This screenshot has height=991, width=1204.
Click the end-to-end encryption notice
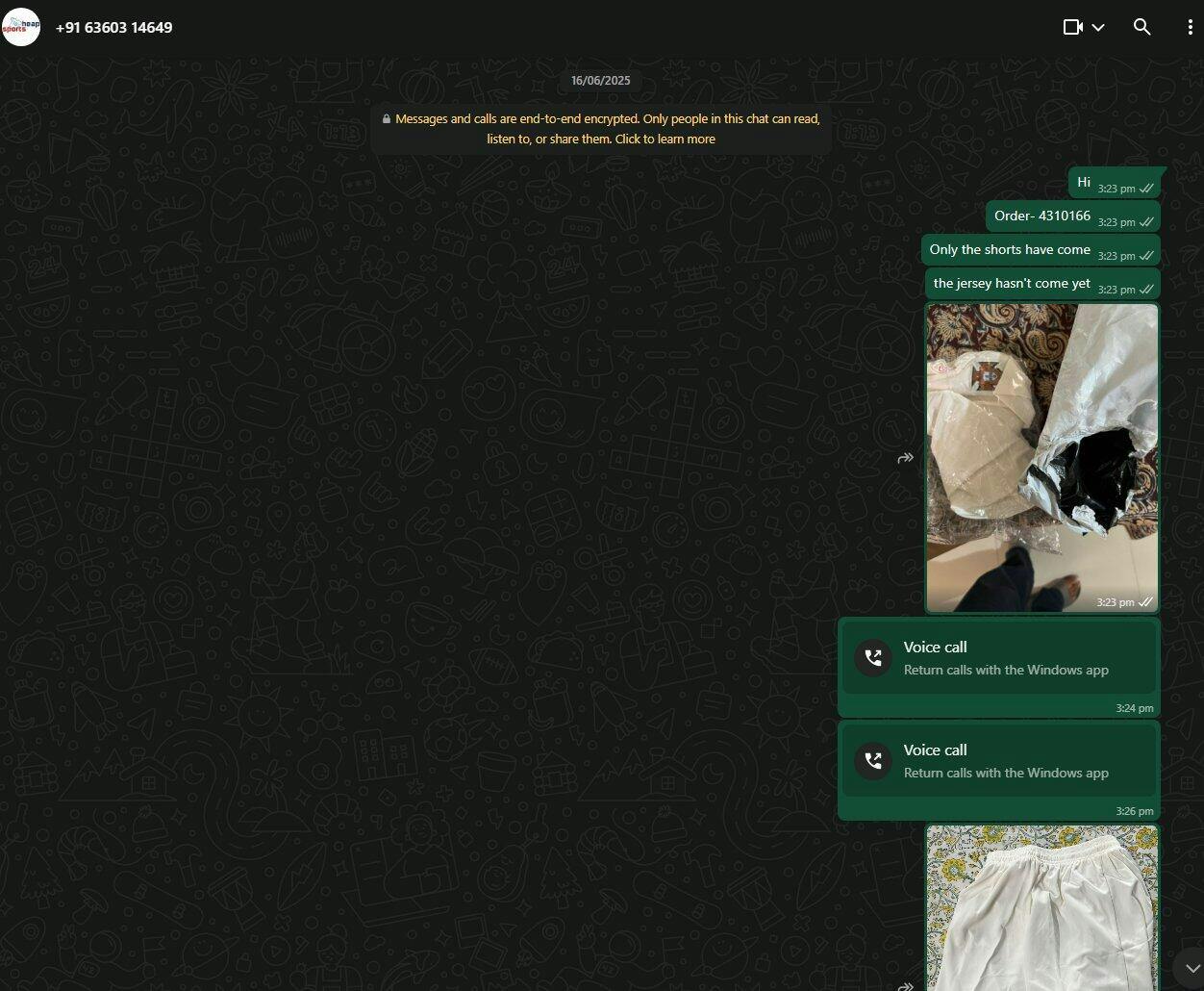click(x=601, y=129)
